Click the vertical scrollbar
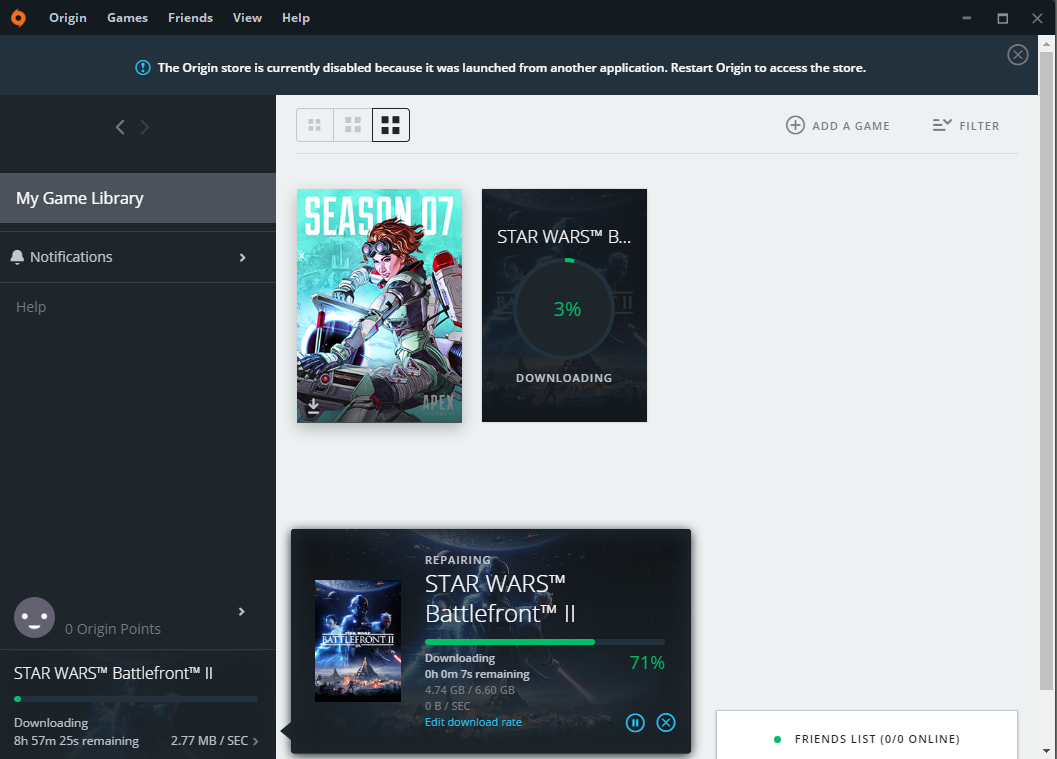The height and width of the screenshot is (759, 1057). [x=1046, y=371]
